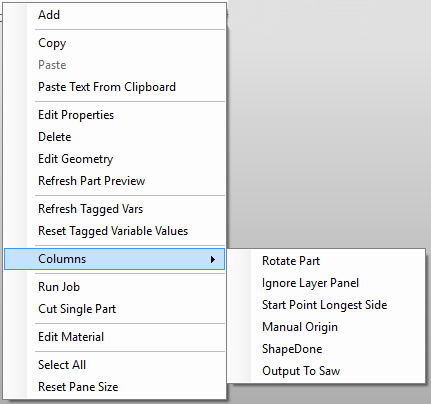
Task: Select Reset Pane Size
Action: [x=114, y=387]
